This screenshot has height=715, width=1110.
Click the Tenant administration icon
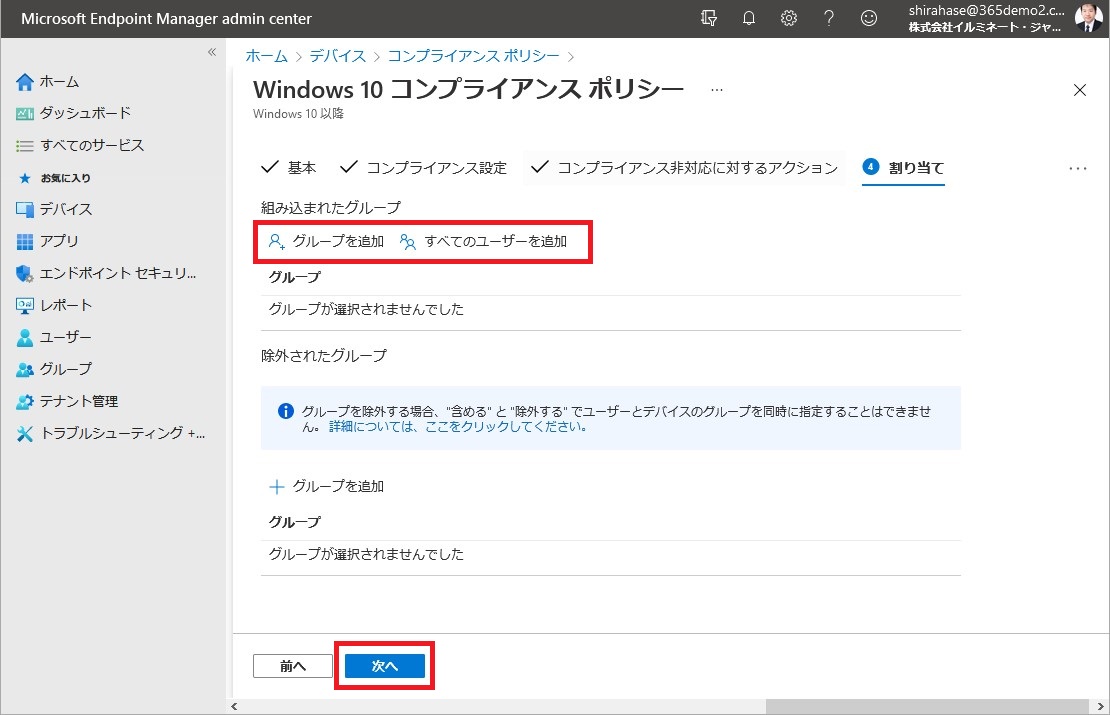click(x=25, y=401)
